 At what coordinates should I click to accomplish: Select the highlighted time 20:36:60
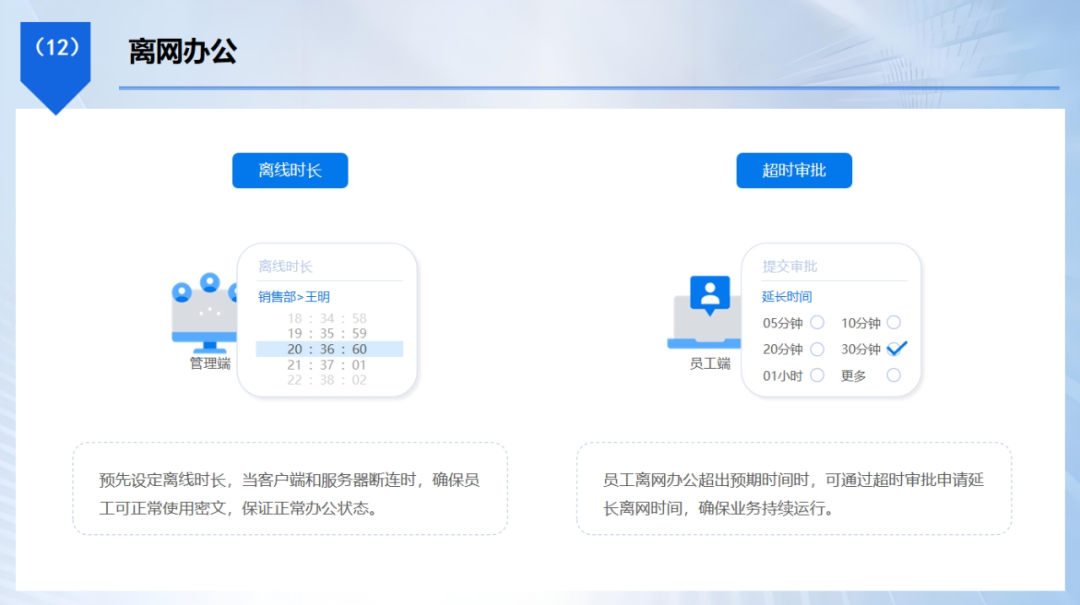coord(327,348)
